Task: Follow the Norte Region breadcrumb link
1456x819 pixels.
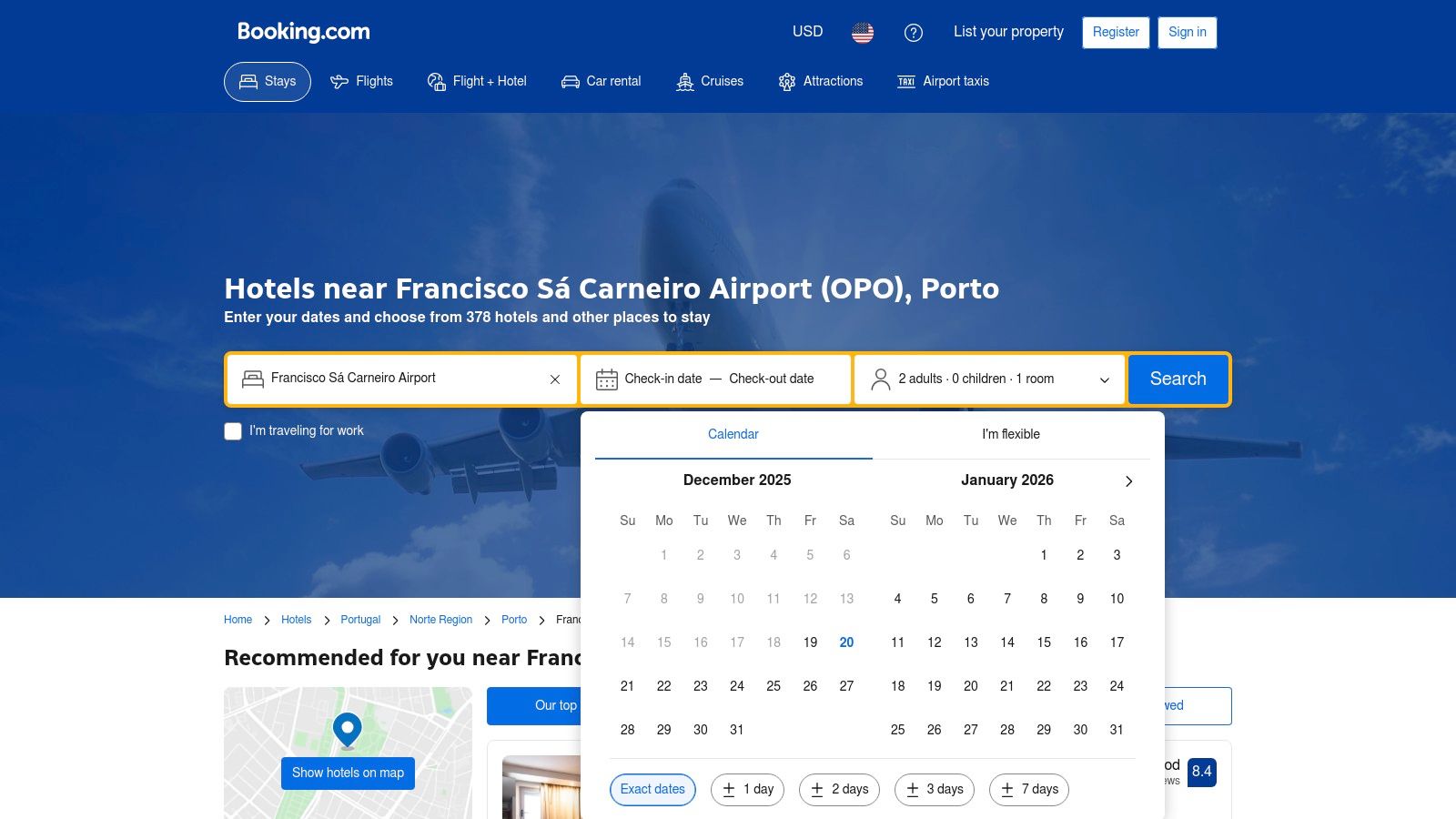Action: tap(440, 620)
